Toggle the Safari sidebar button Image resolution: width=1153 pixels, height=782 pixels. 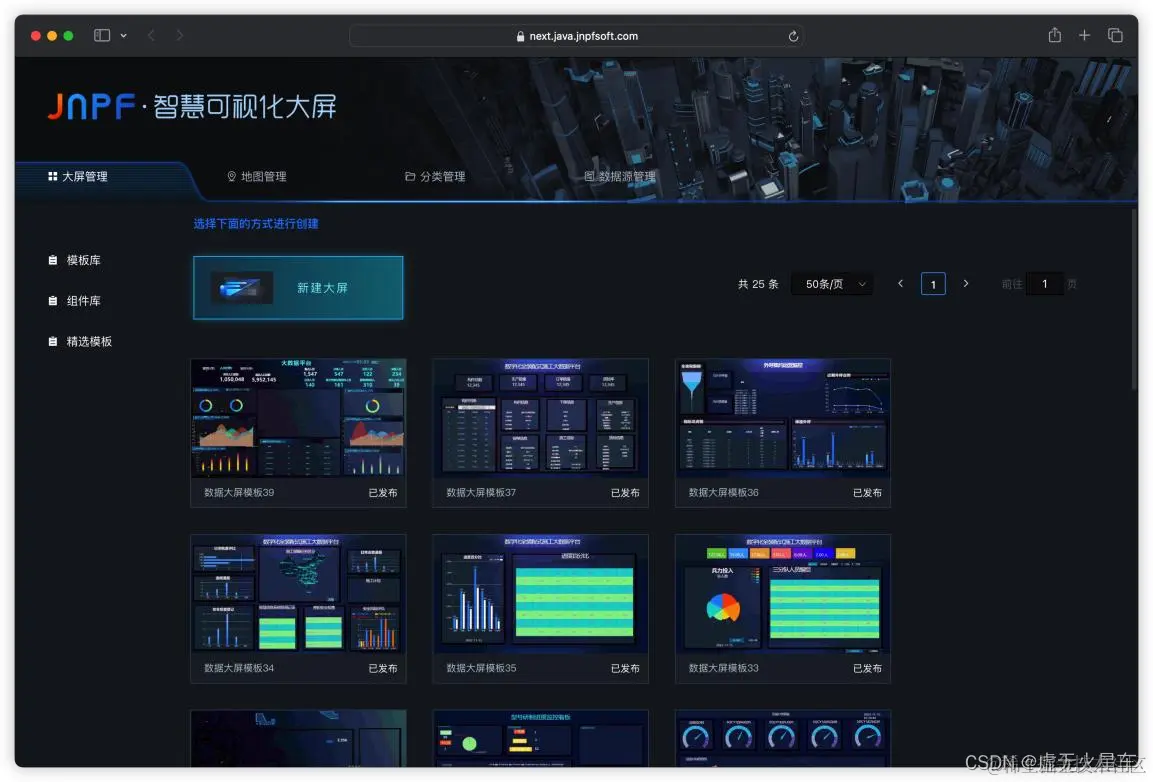[102, 35]
